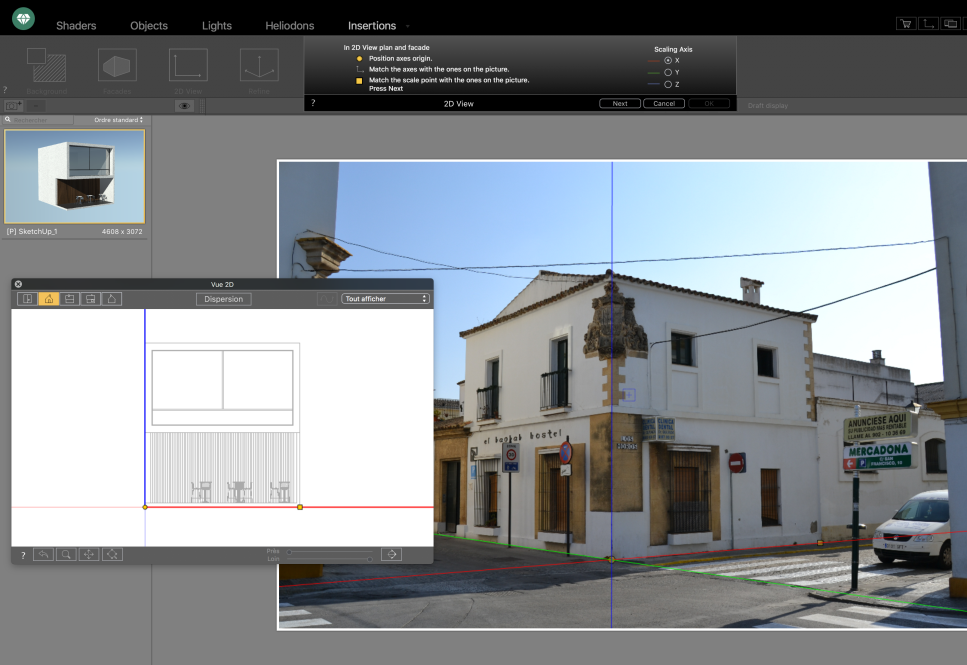The height and width of the screenshot is (665, 967).
Task: Click the "Match the scale point" instruction
Action: 449,80
